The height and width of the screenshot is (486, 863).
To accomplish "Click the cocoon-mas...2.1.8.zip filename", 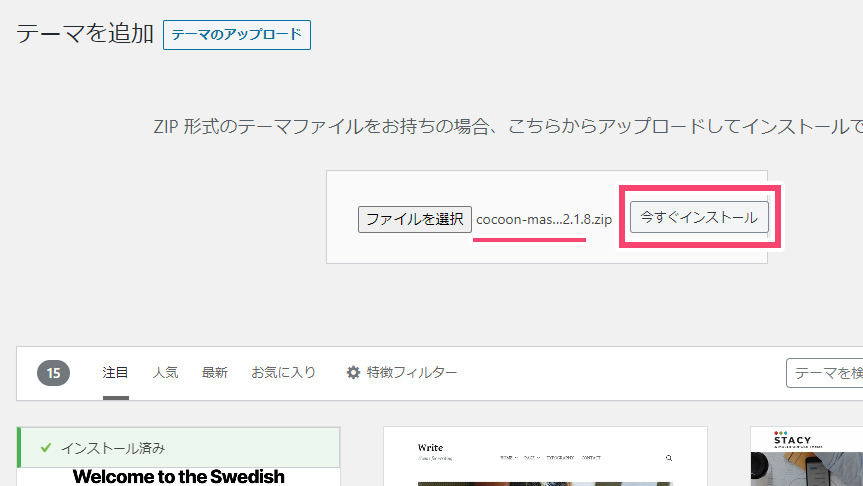I will click(x=544, y=219).
